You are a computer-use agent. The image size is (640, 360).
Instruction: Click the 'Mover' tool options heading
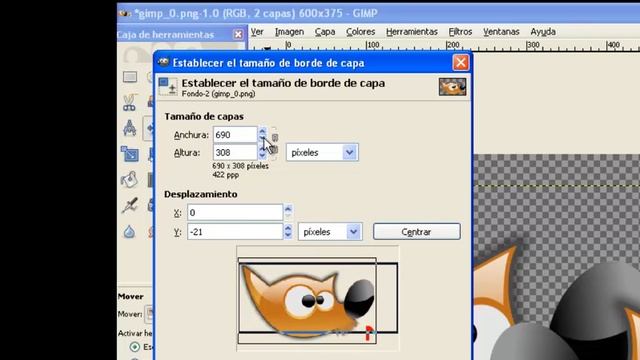click(131, 296)
